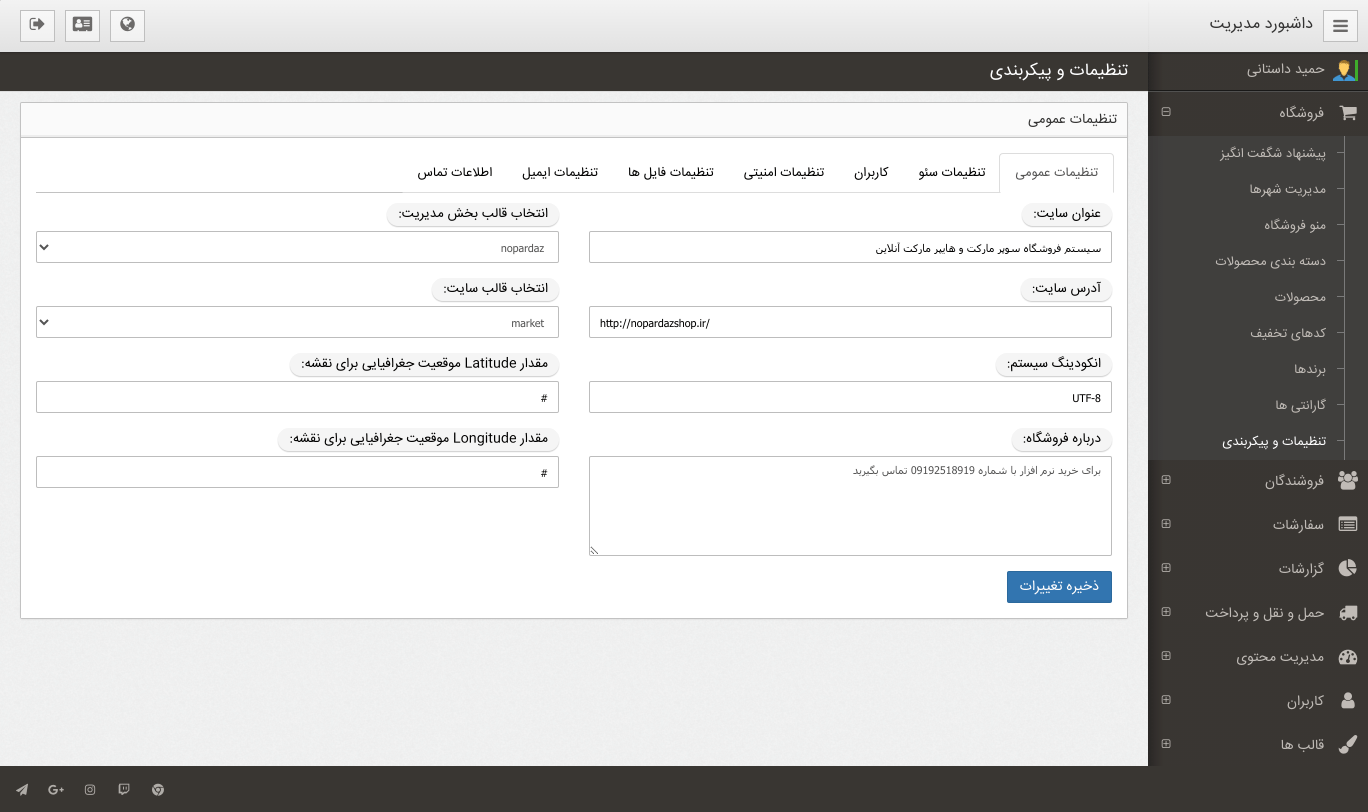Toggle the hamburger menu next to داشبورد مدیریت
This screenshot has height=812, width=1368.
(1340, 25)
